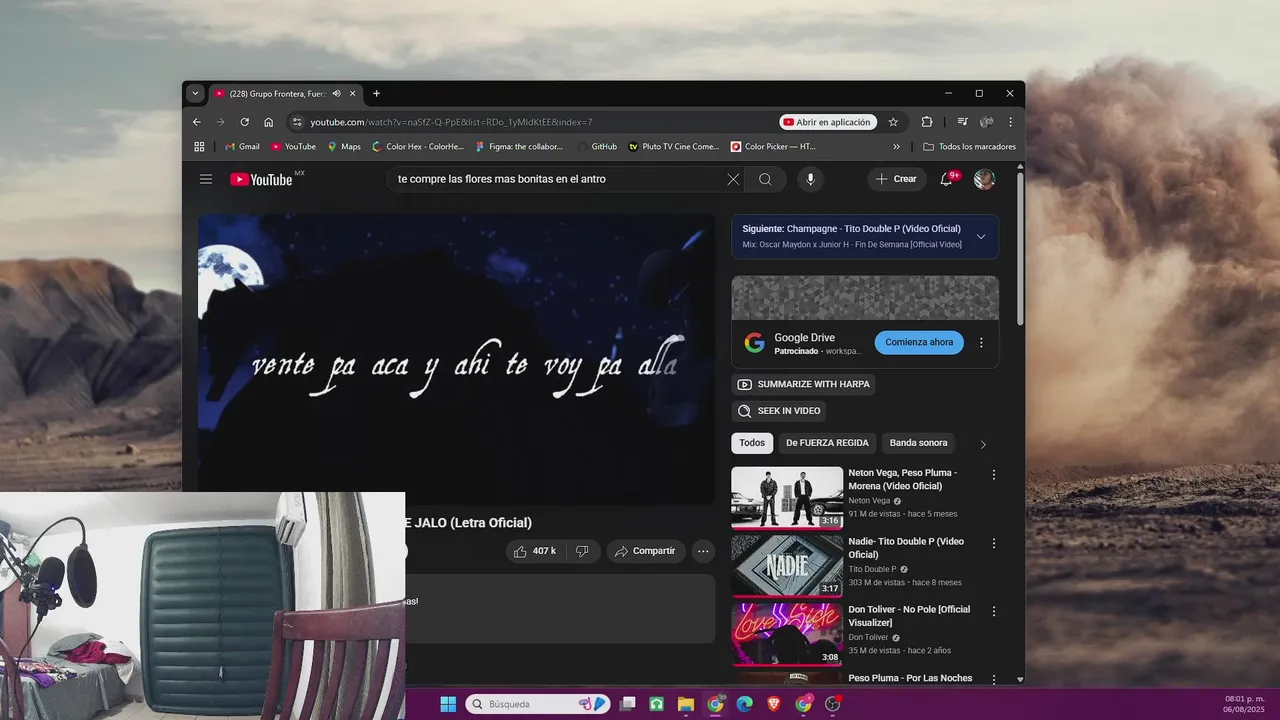The width and height of the screenshot is (1280, 720).
Task: Reload the page in Chrome
Action: pos(244,122)
